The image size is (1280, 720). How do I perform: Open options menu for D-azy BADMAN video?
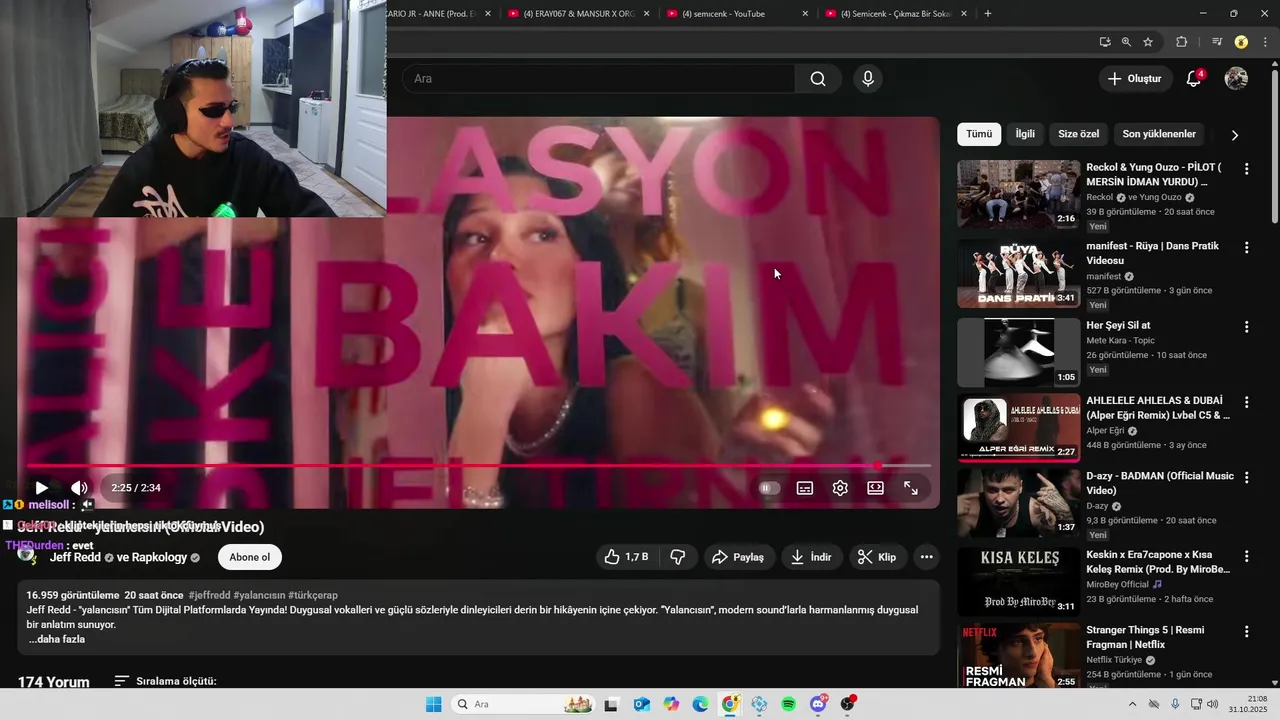(x=1246, y=477)
